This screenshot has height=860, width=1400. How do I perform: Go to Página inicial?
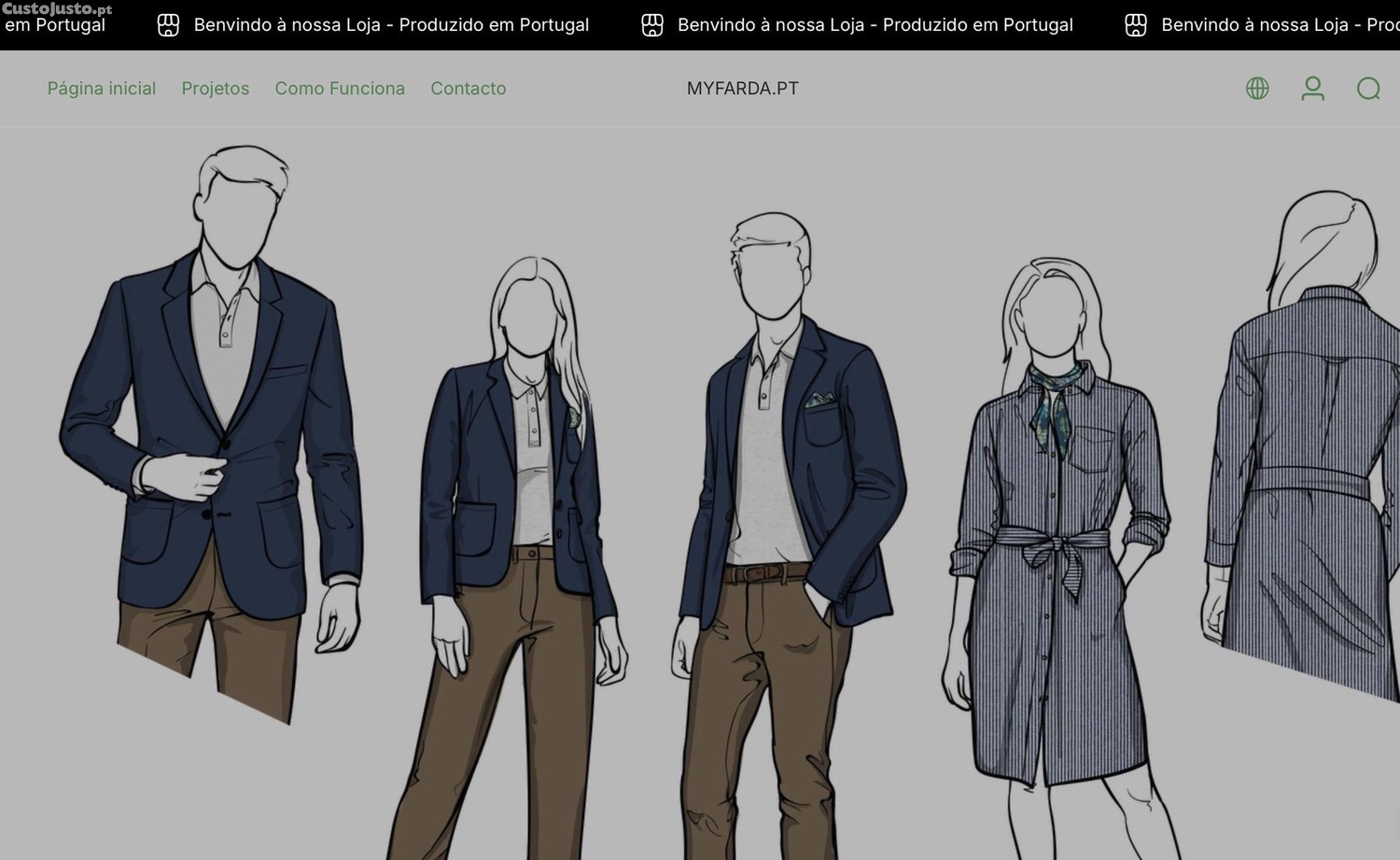click(102, 89)
